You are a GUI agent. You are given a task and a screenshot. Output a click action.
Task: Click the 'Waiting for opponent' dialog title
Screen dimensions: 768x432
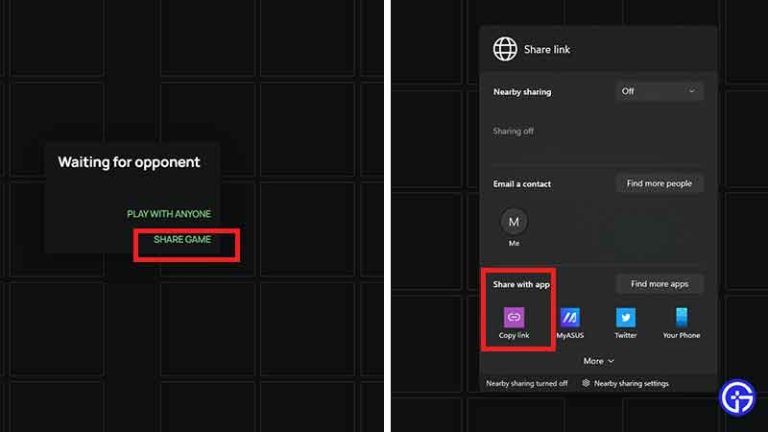click(x=129, y=162)
